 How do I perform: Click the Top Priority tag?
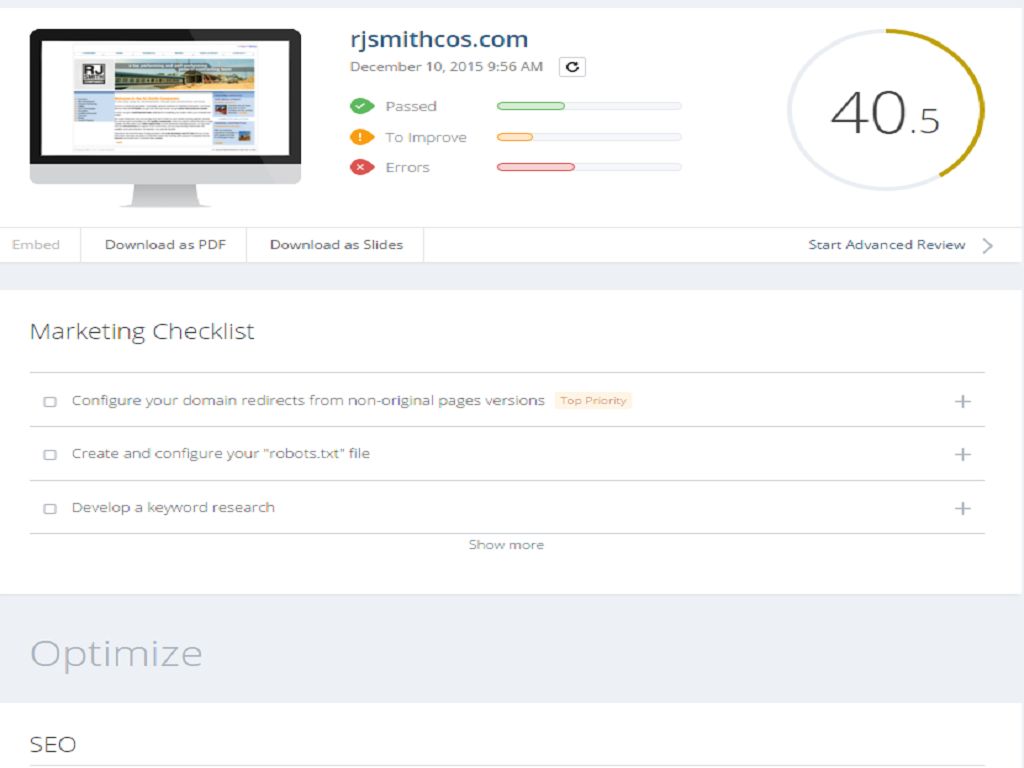coord(593,400)
